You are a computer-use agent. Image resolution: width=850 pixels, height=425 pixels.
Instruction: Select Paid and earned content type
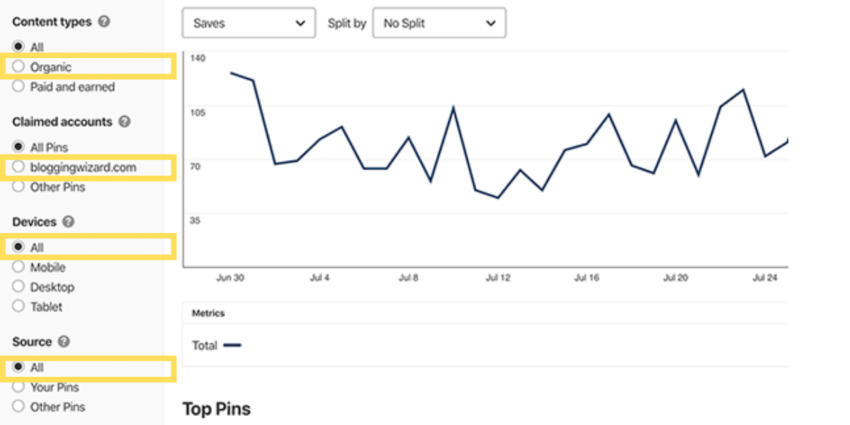pos(18,87)
